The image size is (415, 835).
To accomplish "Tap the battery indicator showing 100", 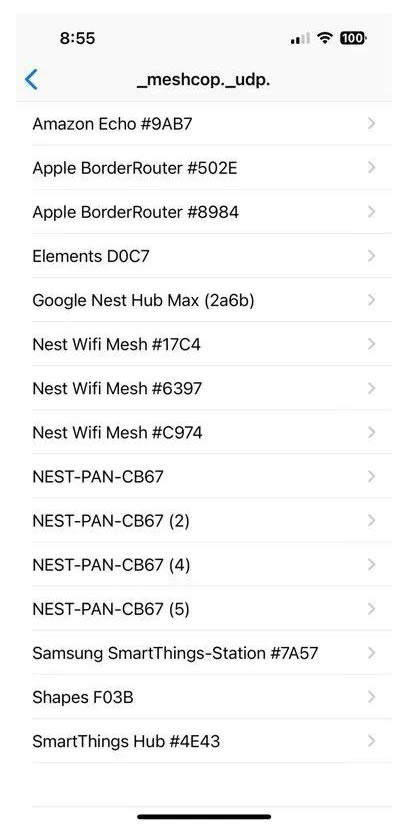I will pyautogui.click(x=353, y=38).
